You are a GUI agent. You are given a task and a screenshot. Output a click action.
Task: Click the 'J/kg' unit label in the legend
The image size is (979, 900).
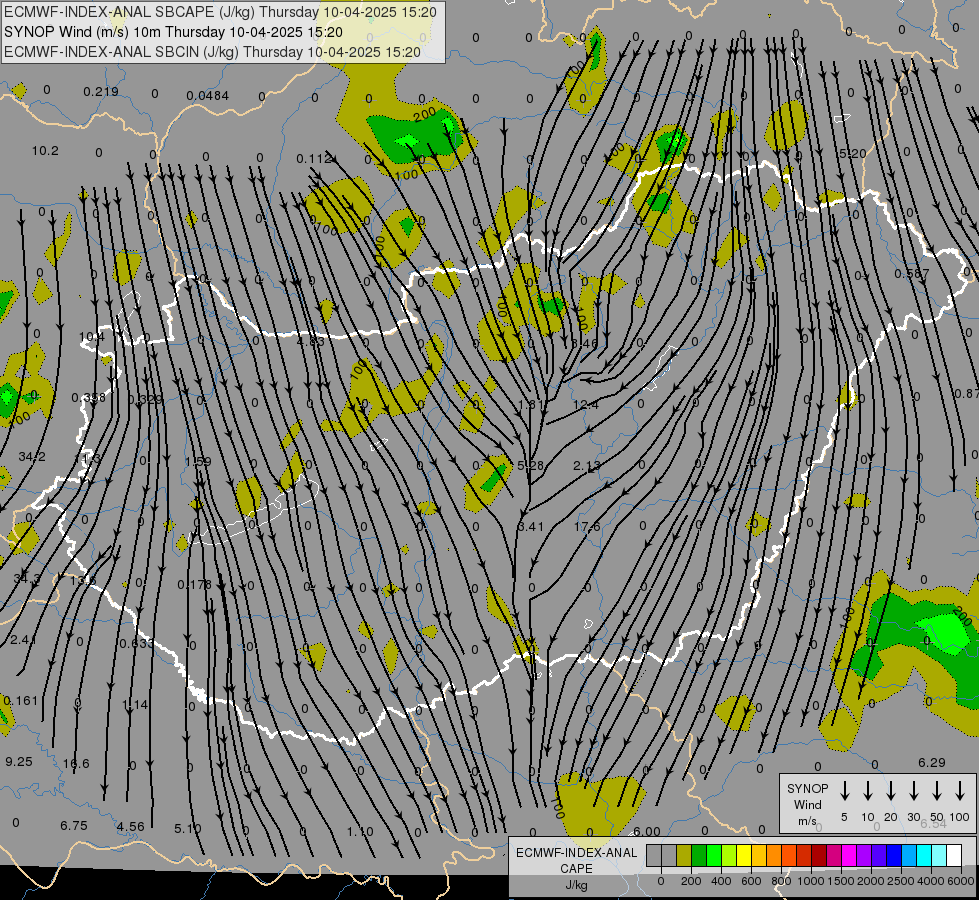576,885
